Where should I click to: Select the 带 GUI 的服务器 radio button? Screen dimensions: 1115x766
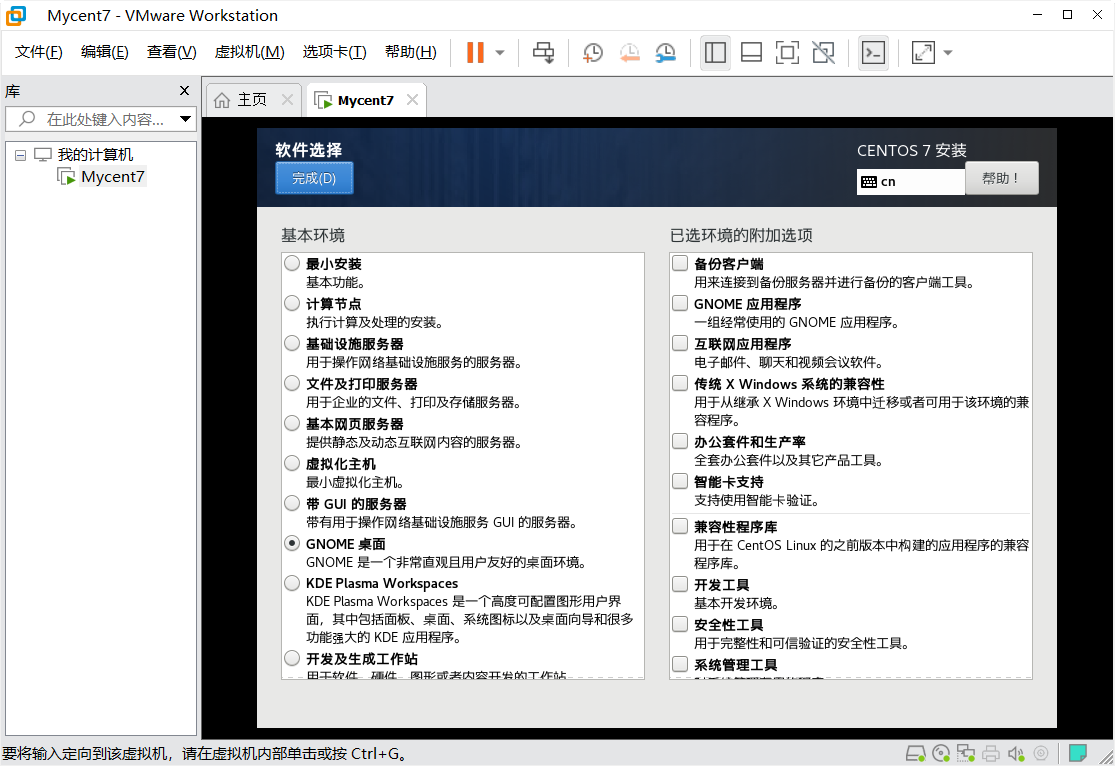(x=292, y=504)
